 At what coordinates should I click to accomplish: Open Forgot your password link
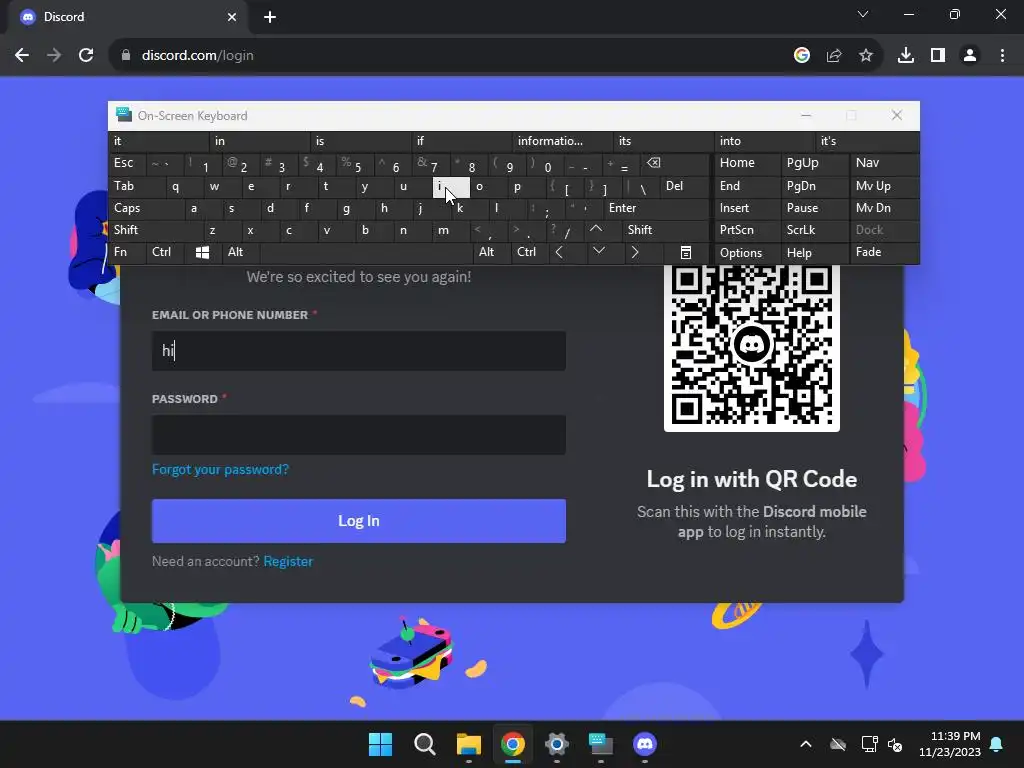point(220,470)
